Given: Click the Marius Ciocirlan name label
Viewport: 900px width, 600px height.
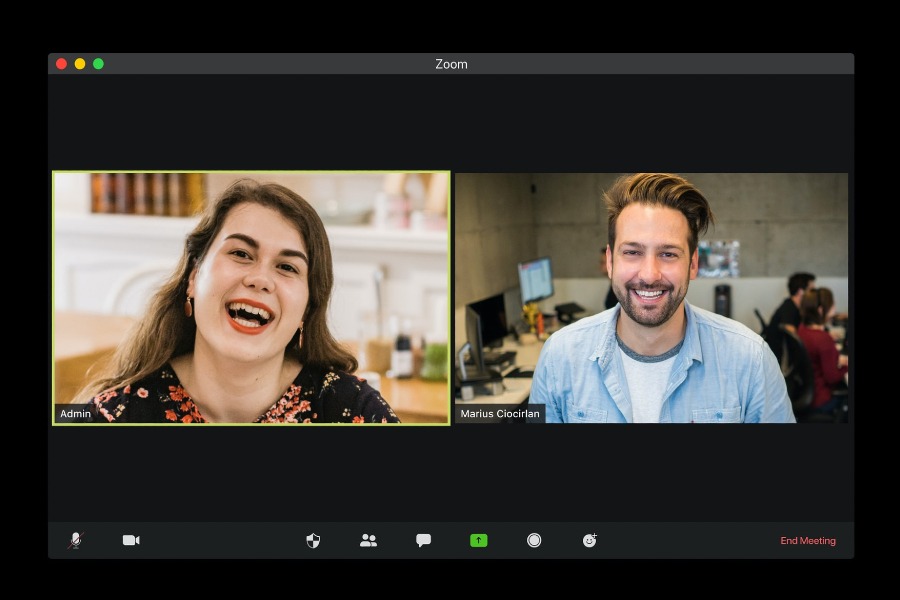Looking at the screenshot, I should (499, 414).
